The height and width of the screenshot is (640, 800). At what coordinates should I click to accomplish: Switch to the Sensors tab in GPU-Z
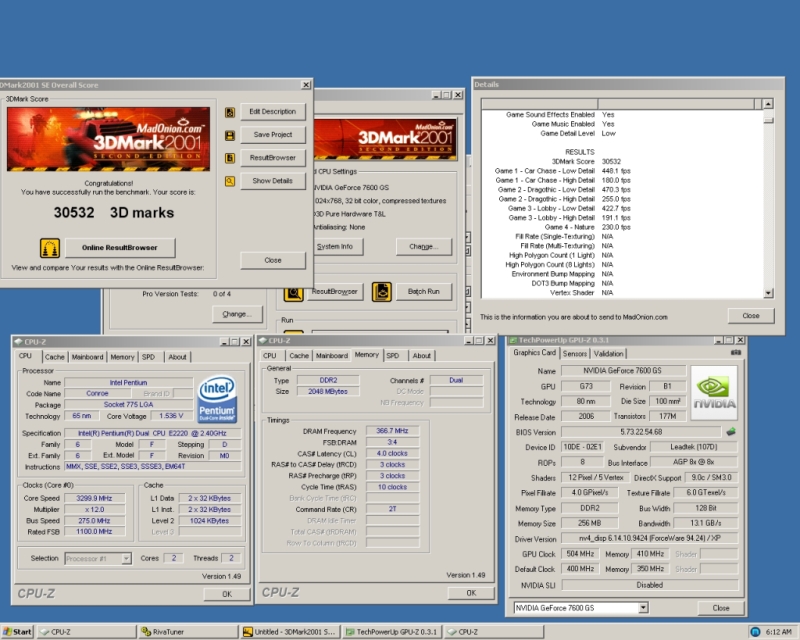click(574, 354)
